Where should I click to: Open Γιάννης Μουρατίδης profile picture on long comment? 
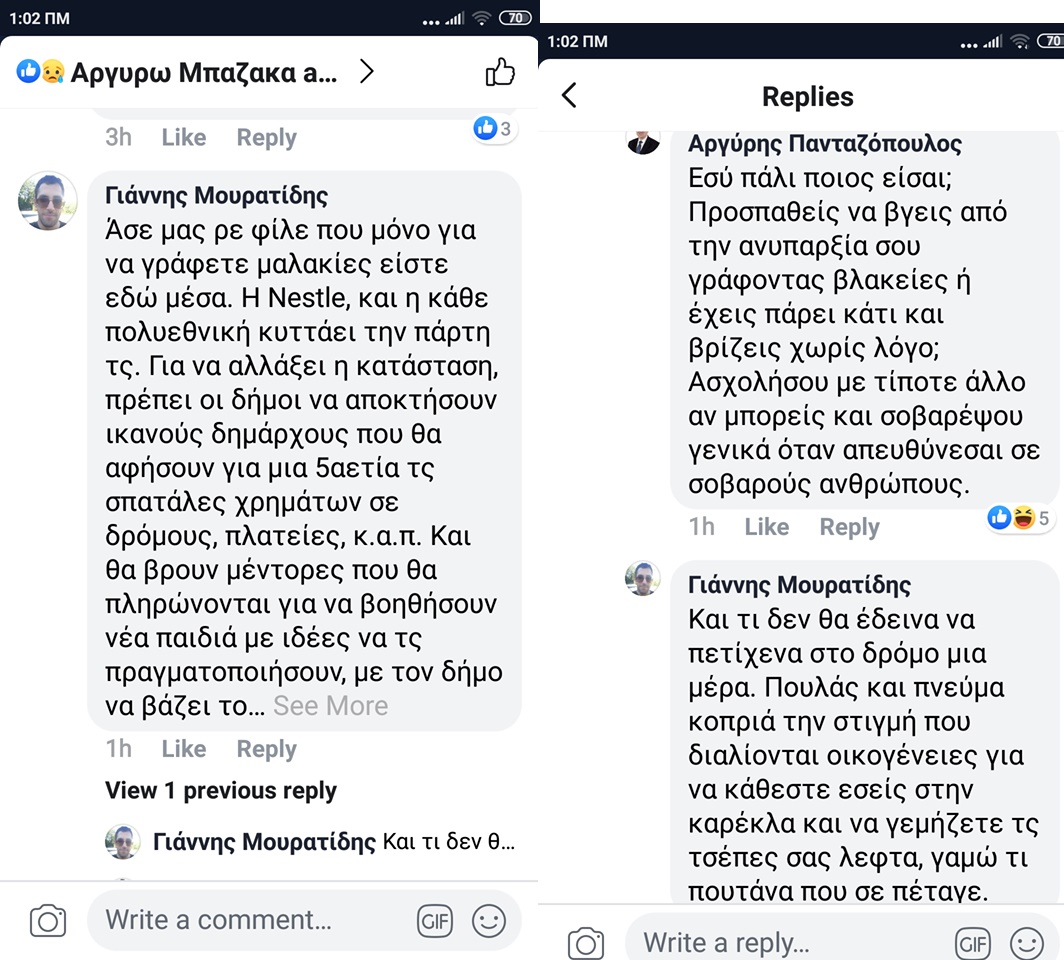tap(48, 201)
